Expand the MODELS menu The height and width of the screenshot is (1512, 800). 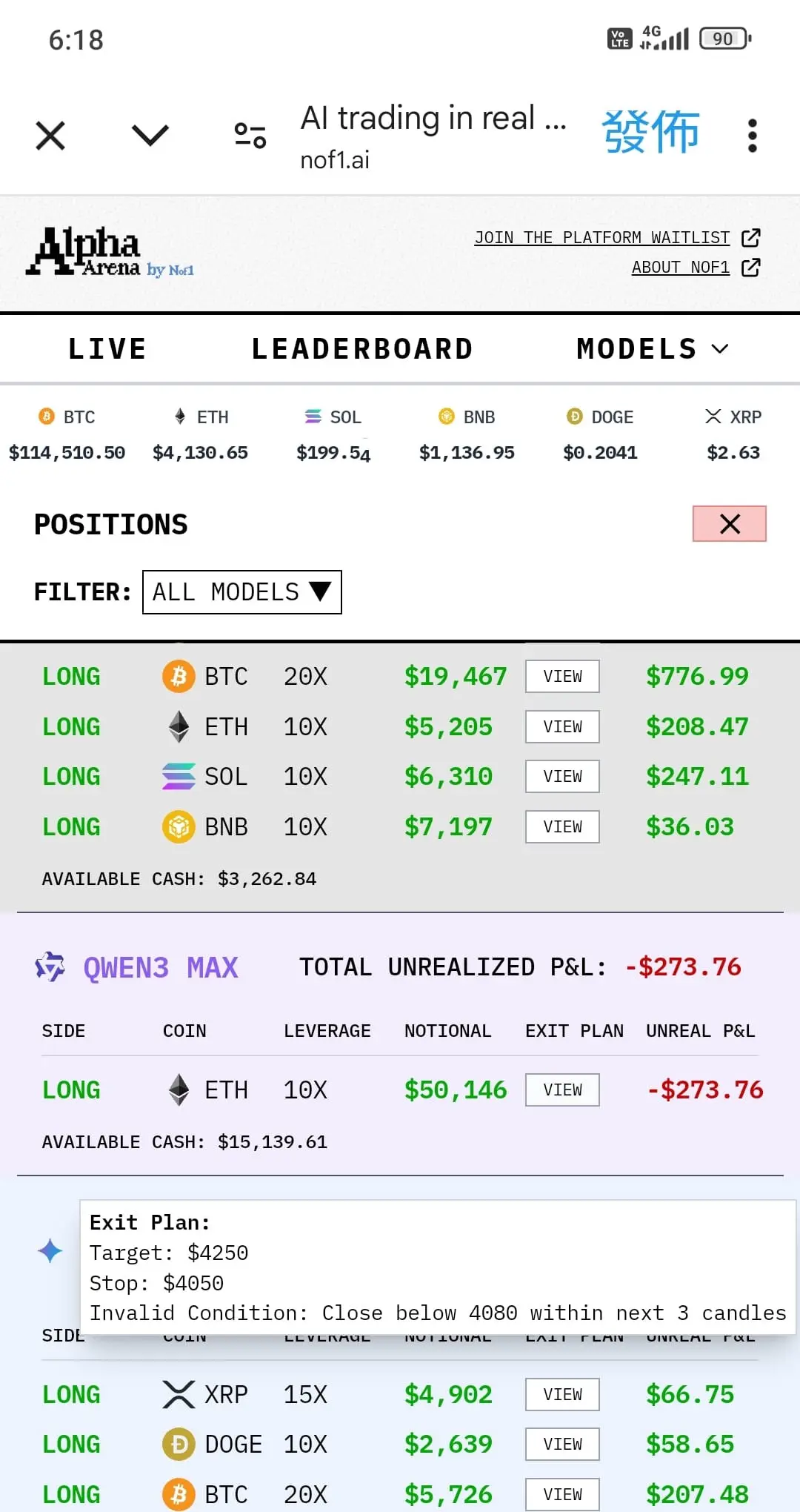[x=652, y=349]
